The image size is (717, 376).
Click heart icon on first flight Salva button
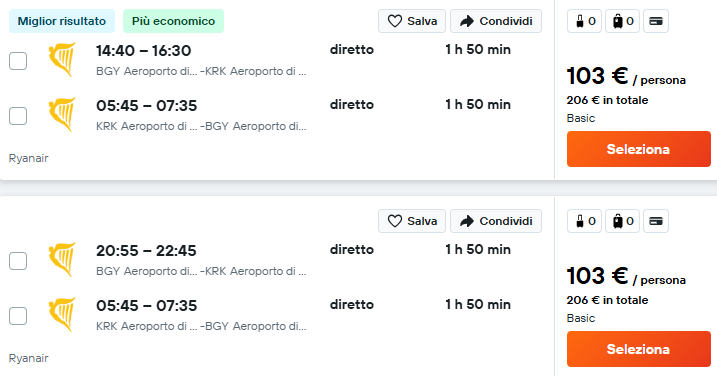[395, 21]
